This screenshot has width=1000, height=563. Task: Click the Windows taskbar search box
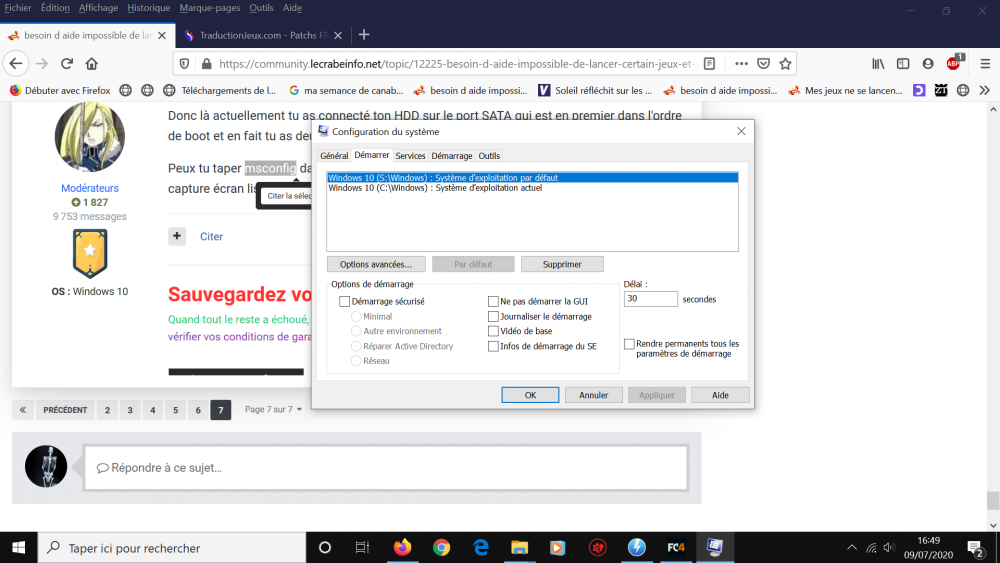[x=172, y=548]
